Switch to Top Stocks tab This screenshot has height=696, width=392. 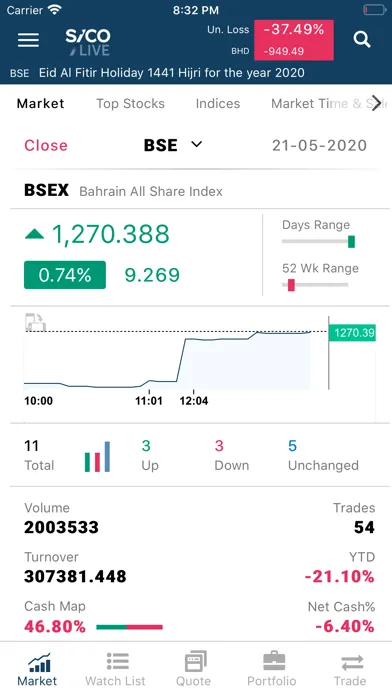click(131, 103)
